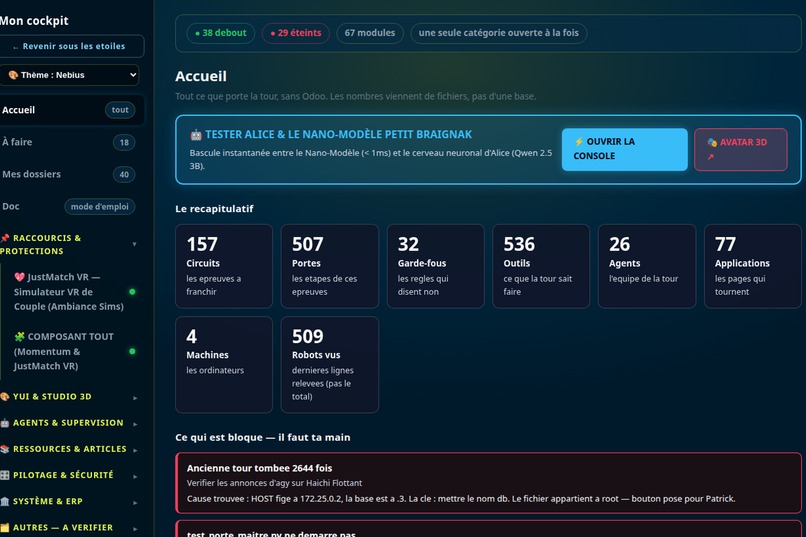Click palette icon of YUI & Studio 3D

(5, 397)
